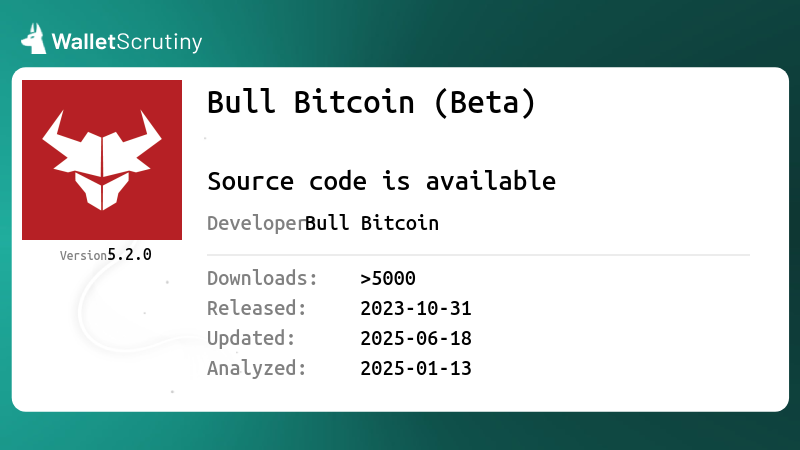Click the horizontal divider below Developer
The height and width of the screenshot is (450, 800).
[479, 255]
